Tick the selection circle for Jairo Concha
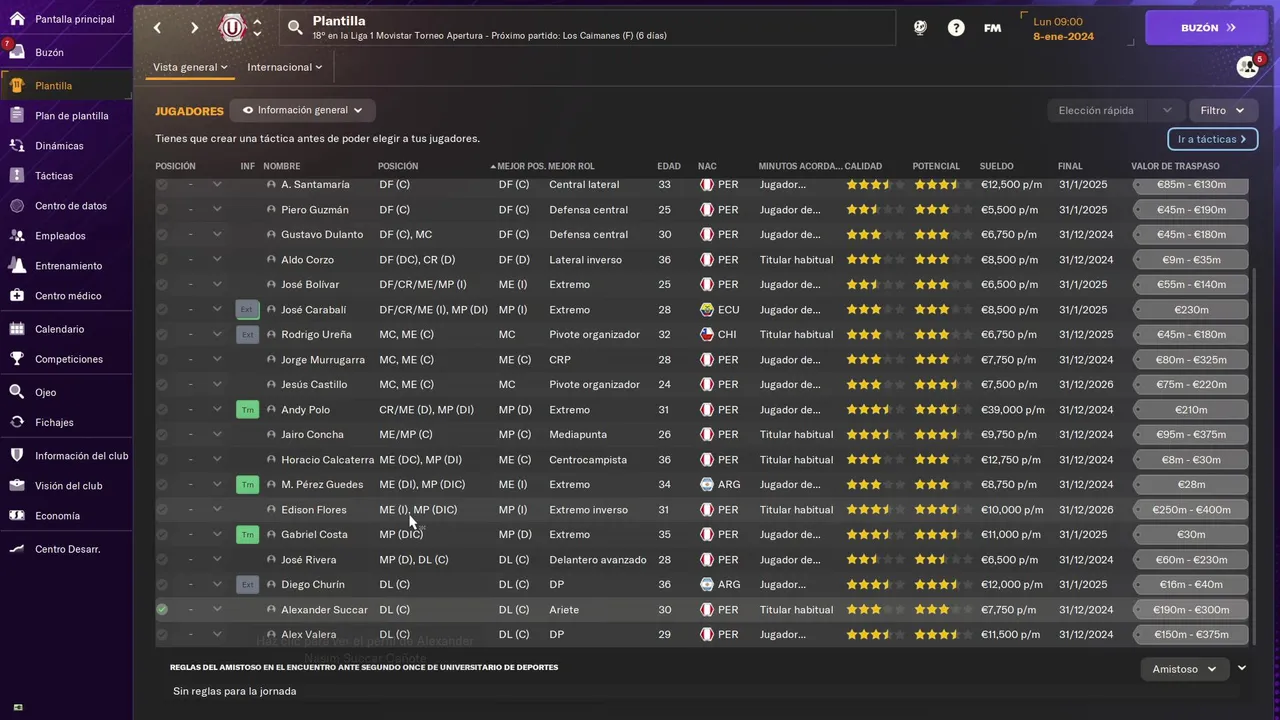Screen dimensions: 1280x720 pos(162,435)
